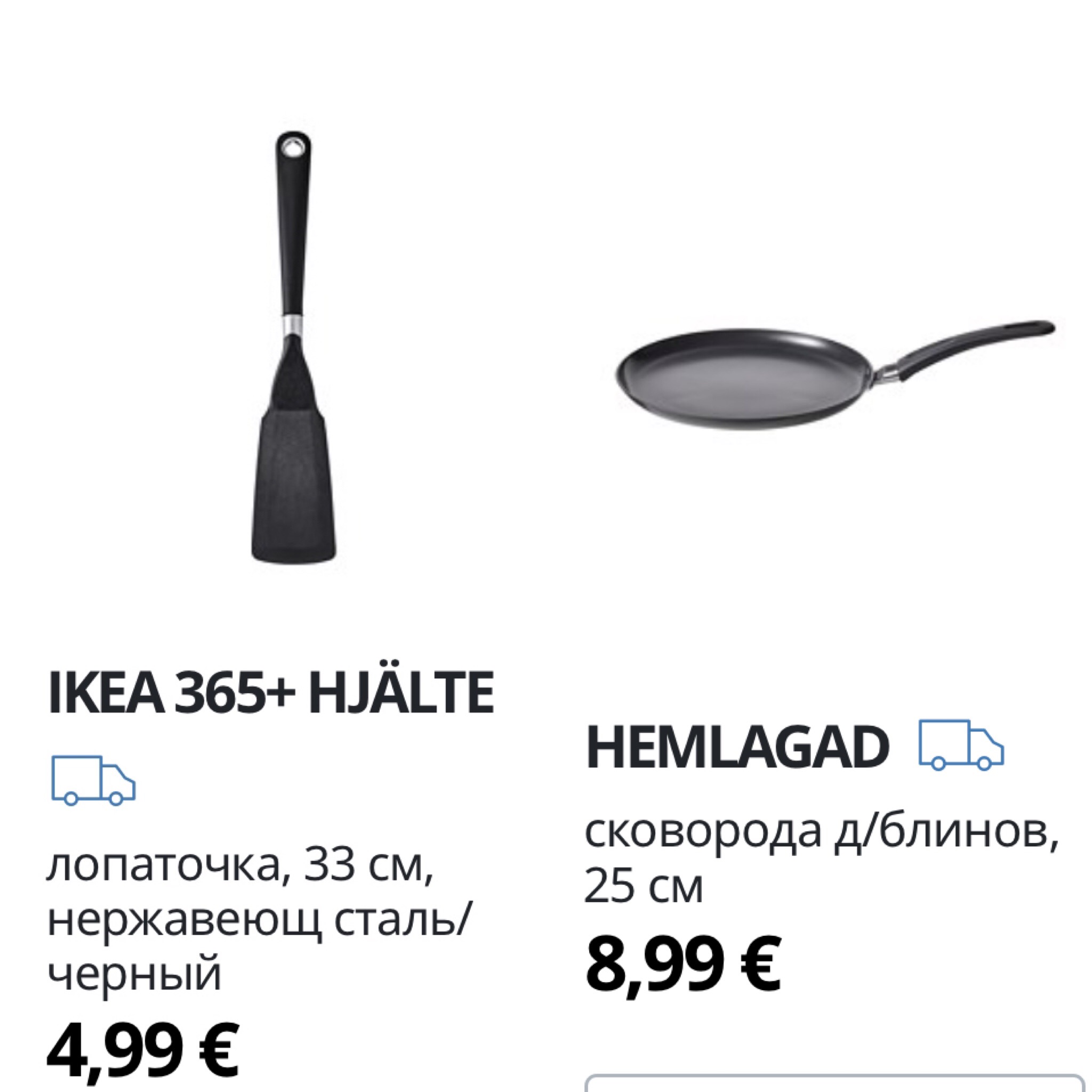Click the '25 см' size text
Image resolution: width=1092 pixels, height=1092 pixels.
click(x=644, y=886)
